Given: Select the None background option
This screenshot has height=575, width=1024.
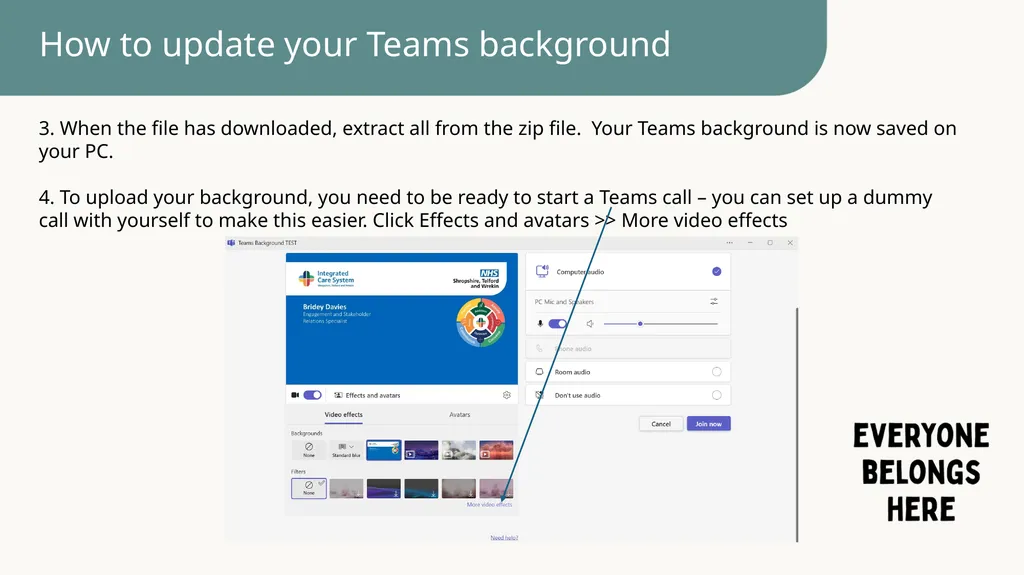Looking at the screenshot, I should (309, 450).
